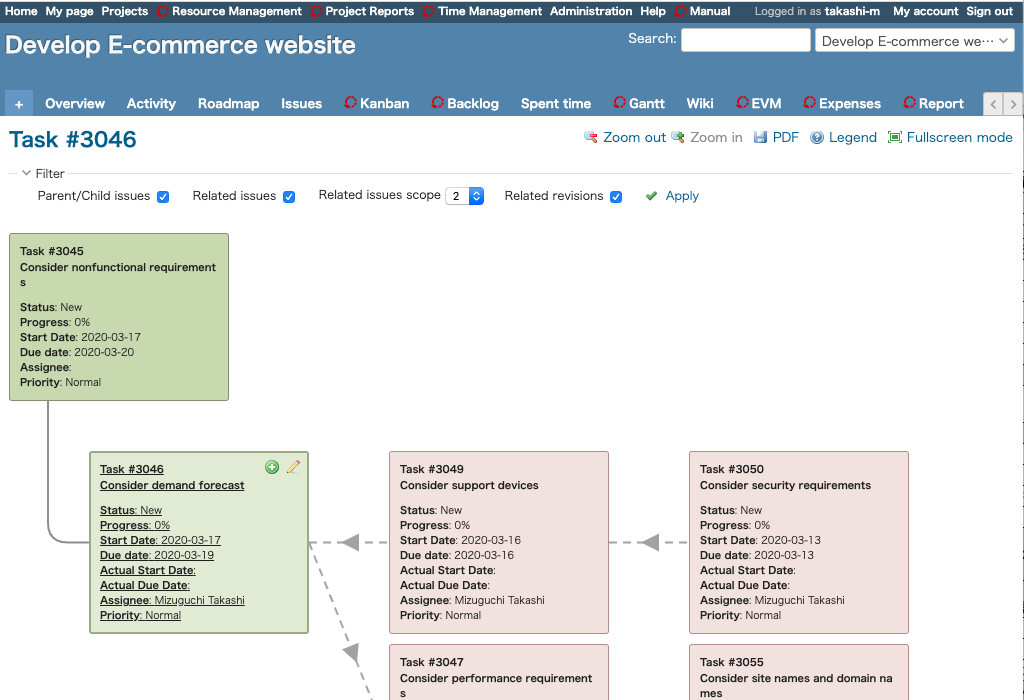Click the green checkmark Apply icon
Viewport: 1024px width, 700px height.
[x=651, y=196]
